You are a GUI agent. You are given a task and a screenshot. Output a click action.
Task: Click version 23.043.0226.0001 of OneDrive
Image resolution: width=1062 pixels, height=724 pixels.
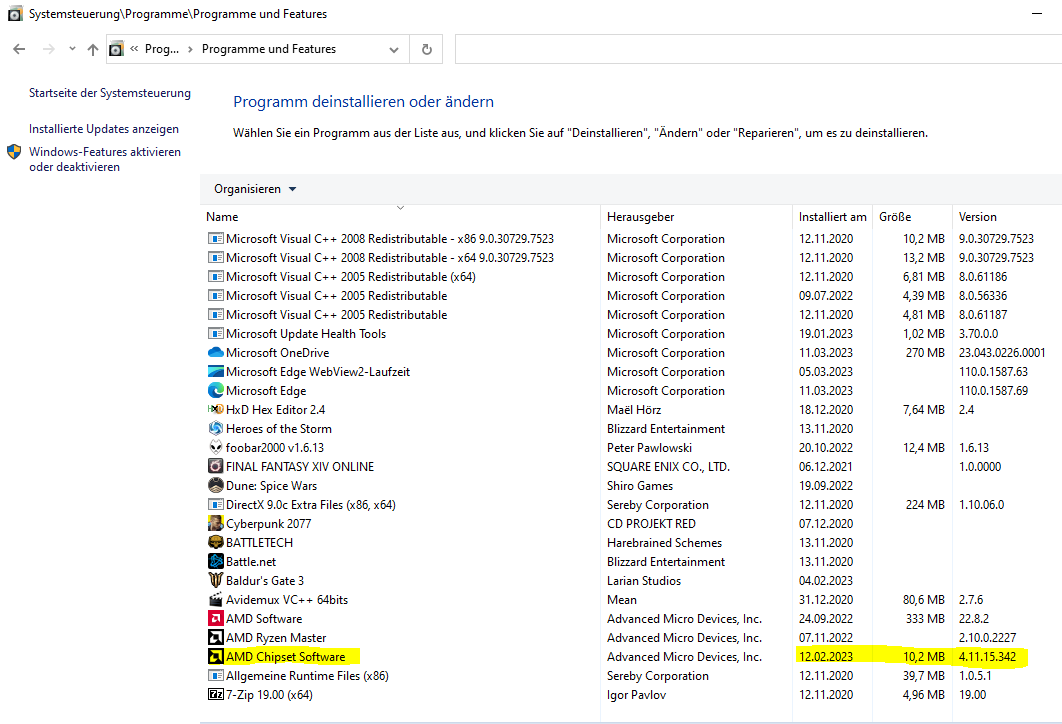pos(1002,353)
